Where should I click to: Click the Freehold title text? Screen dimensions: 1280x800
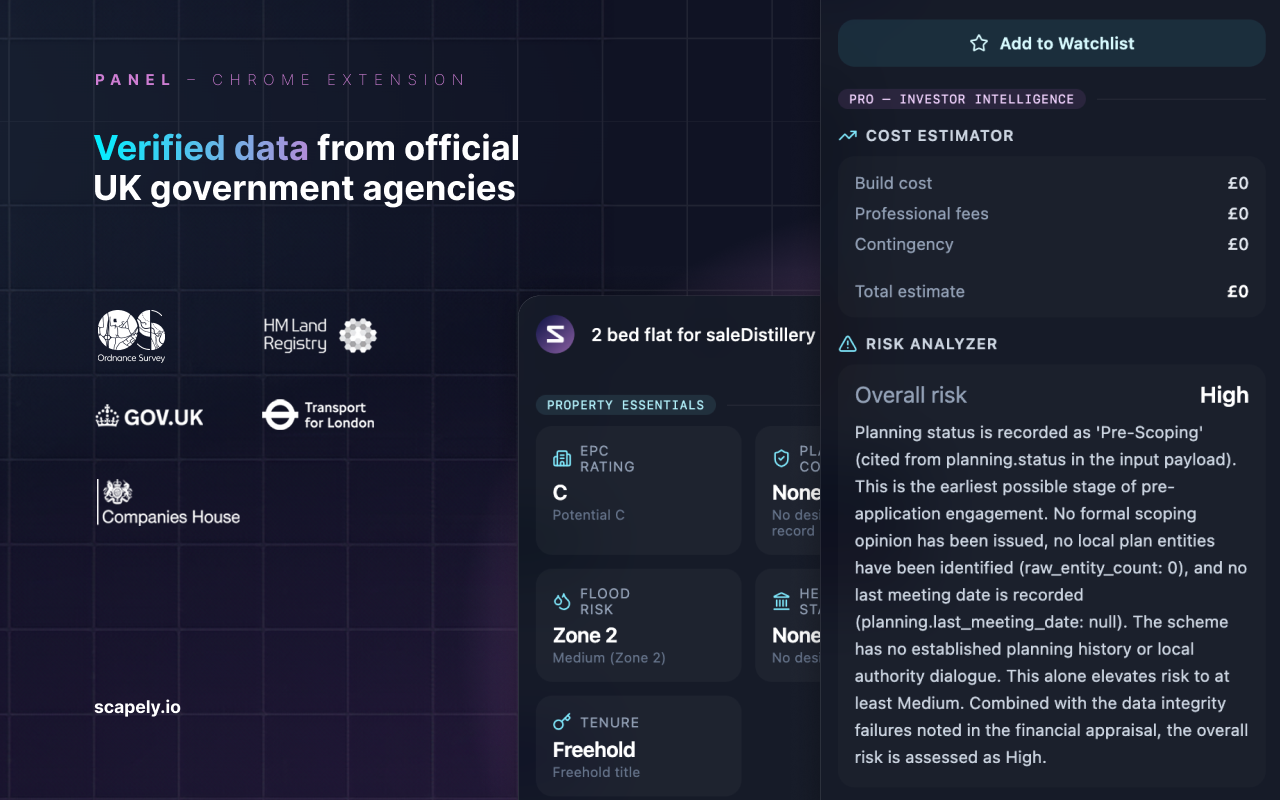[x=596, y=772]
